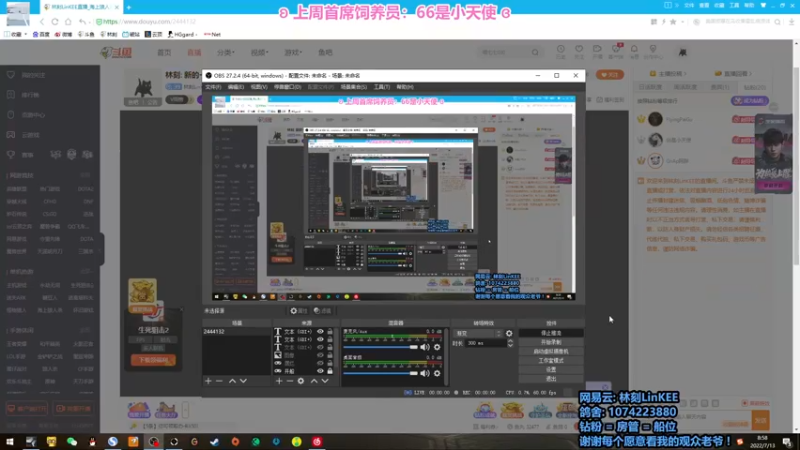Click the stop streaming button in OBS

click(x=551, y=333)
